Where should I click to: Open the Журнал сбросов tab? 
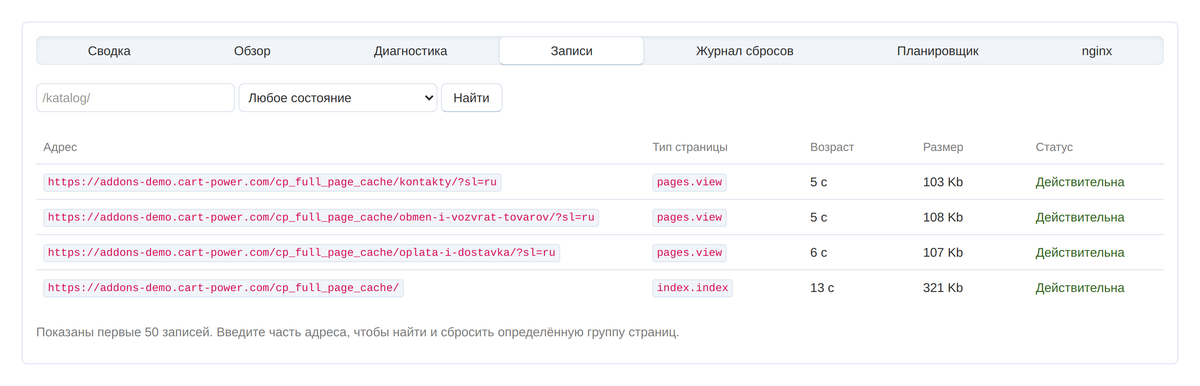(745, 51)
